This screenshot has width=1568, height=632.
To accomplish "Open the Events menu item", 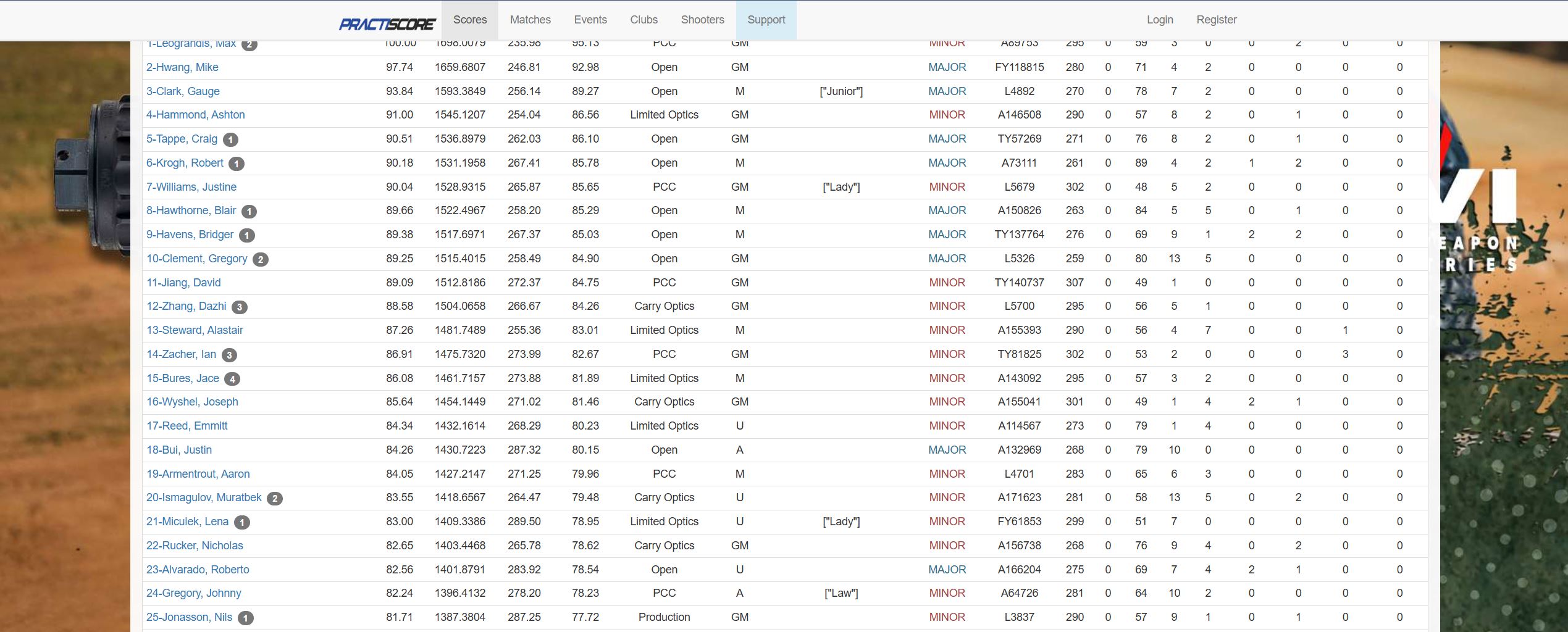I will click(x=590, y=20).
